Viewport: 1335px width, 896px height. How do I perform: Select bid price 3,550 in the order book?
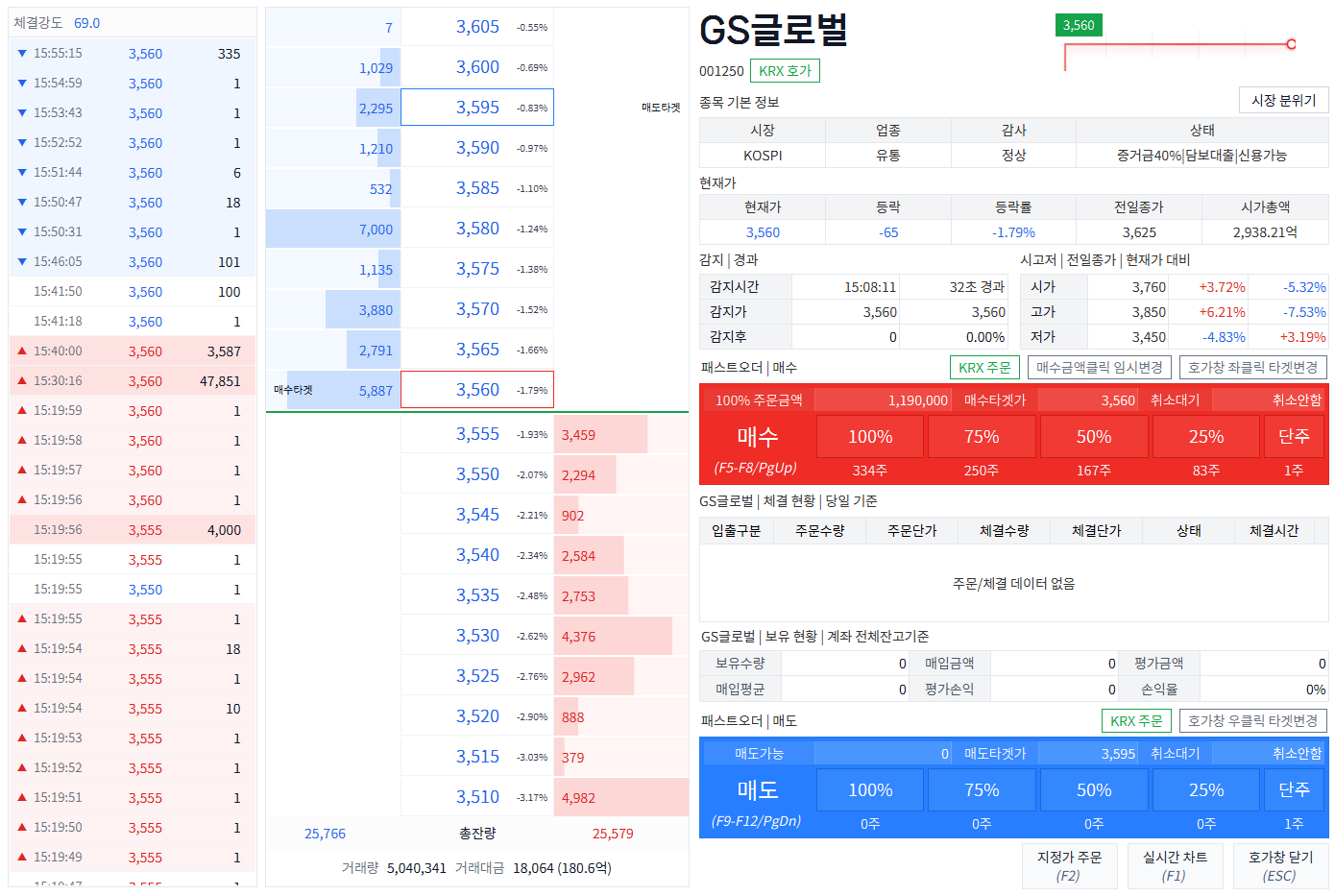[x=477, y=474]
